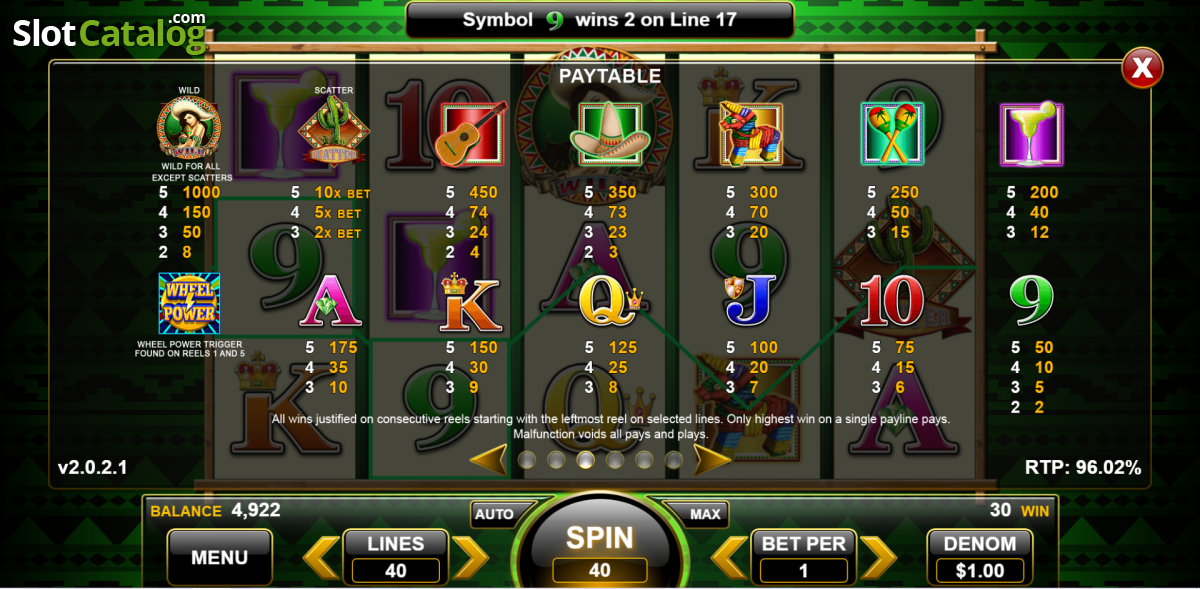Close the paytable with red X

pos(1141,69)
